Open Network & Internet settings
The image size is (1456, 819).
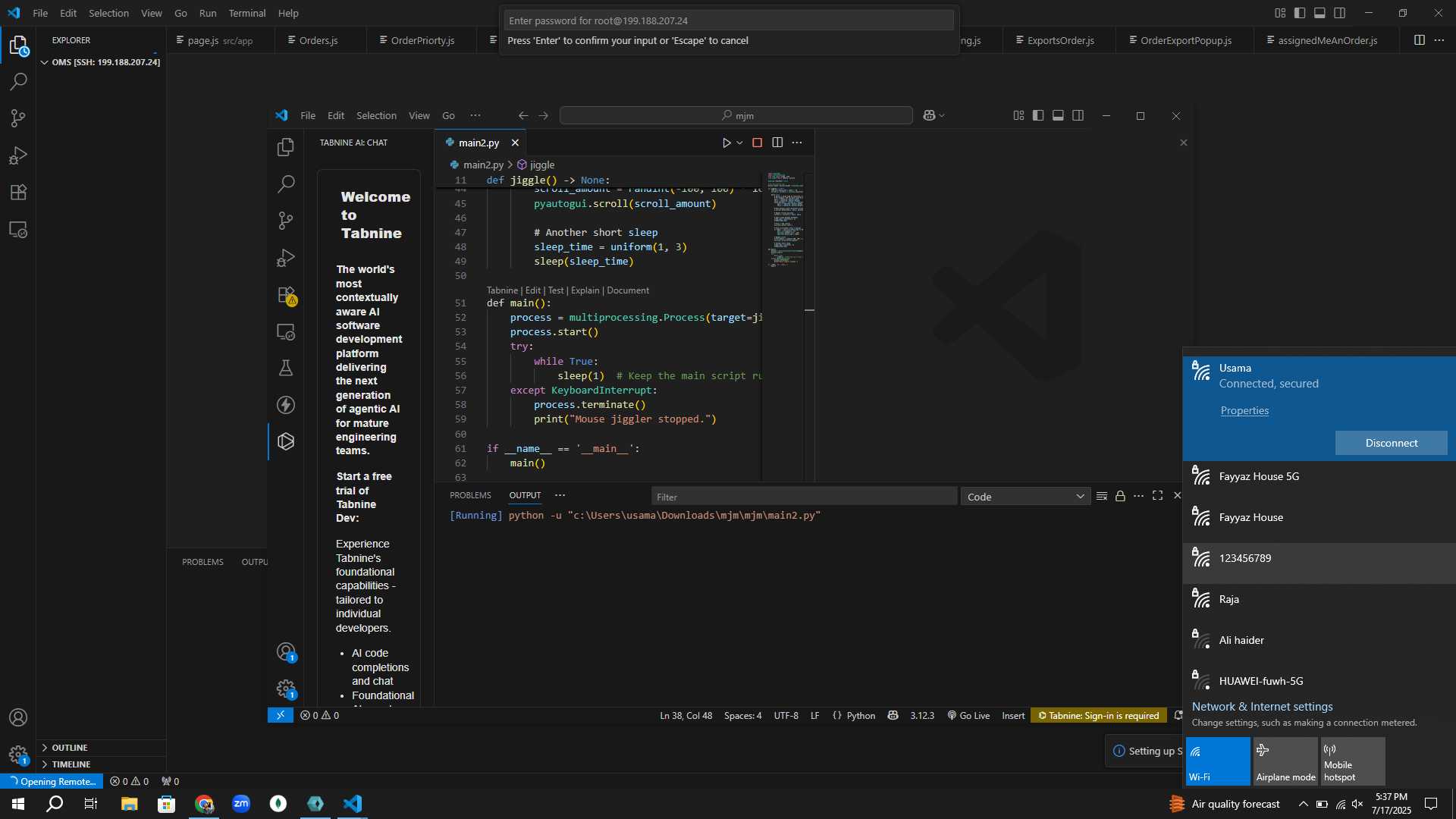click(1262, 706)
